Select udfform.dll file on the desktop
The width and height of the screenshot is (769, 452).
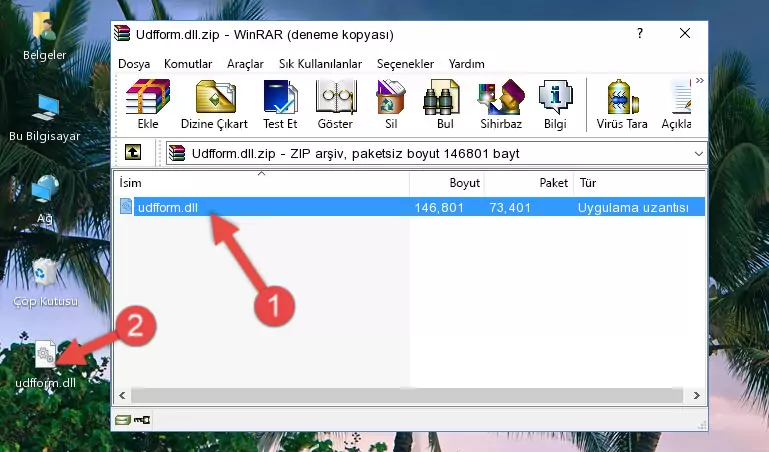45,365
